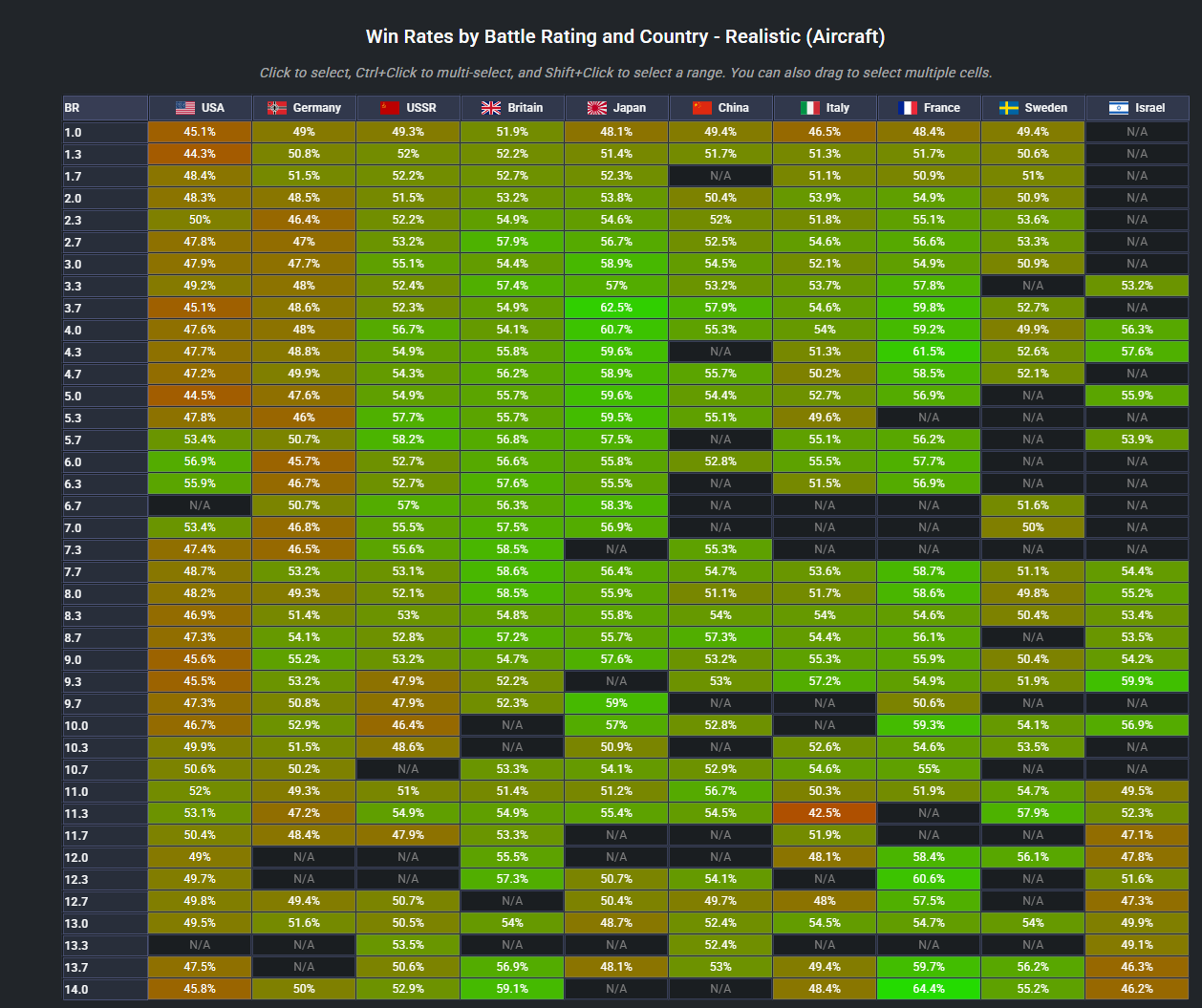Select the 11.3 battle rating row label
The image size is (1202, 1008).
(105, 813)
